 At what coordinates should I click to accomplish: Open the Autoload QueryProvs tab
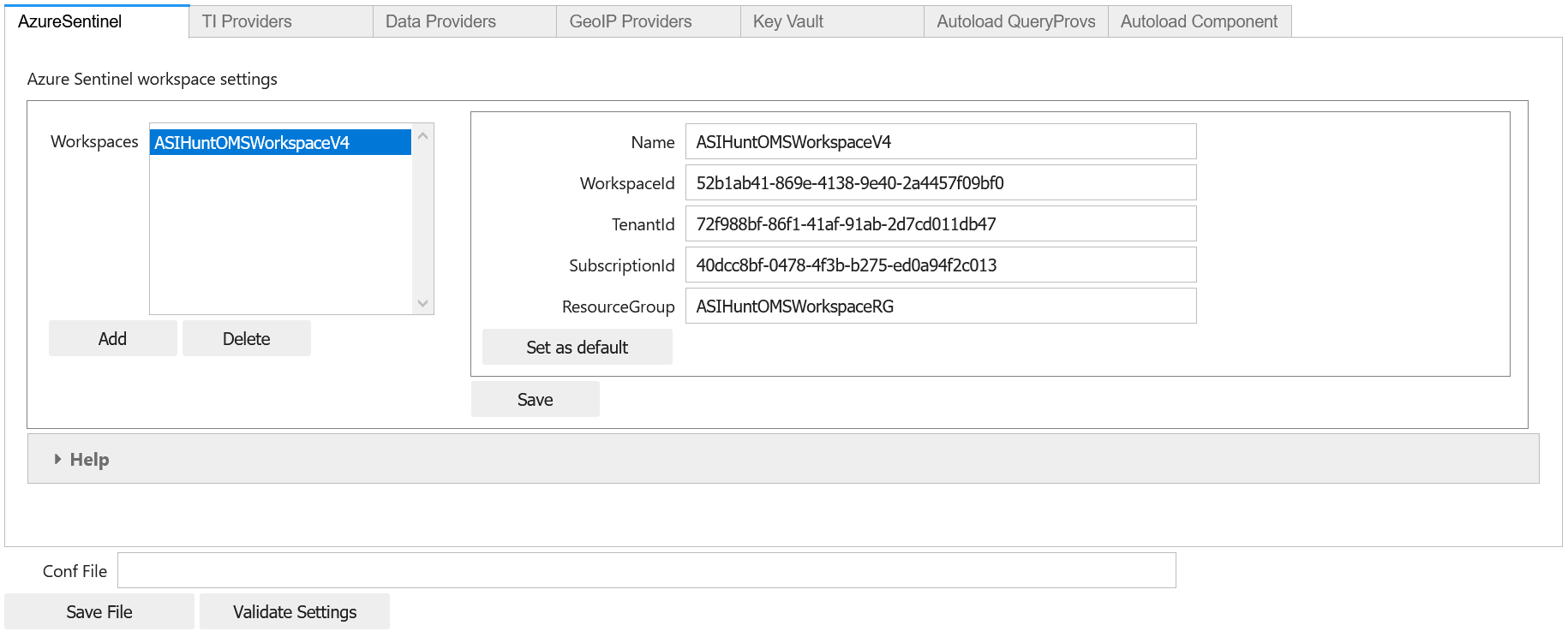coord(1016,21)
